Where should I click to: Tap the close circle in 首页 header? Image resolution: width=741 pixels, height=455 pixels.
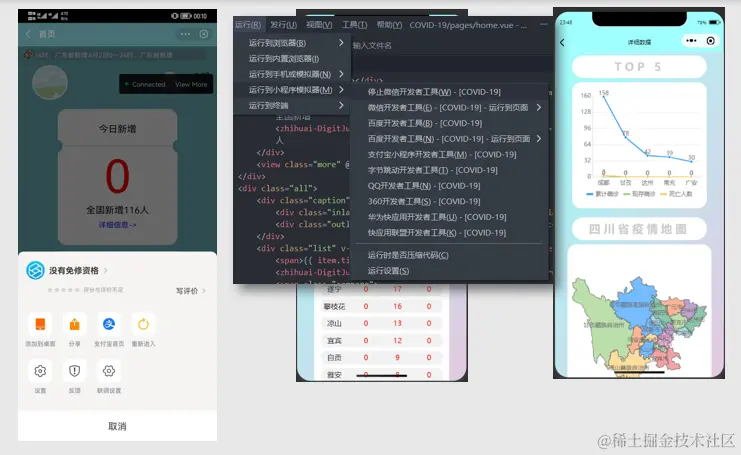(204, 34)
